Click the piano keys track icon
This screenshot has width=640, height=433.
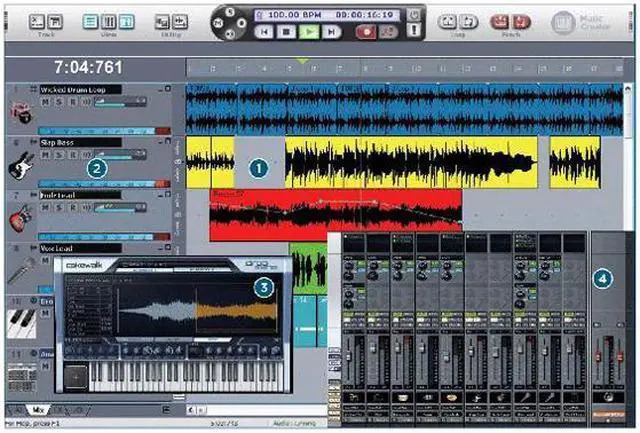20,321
